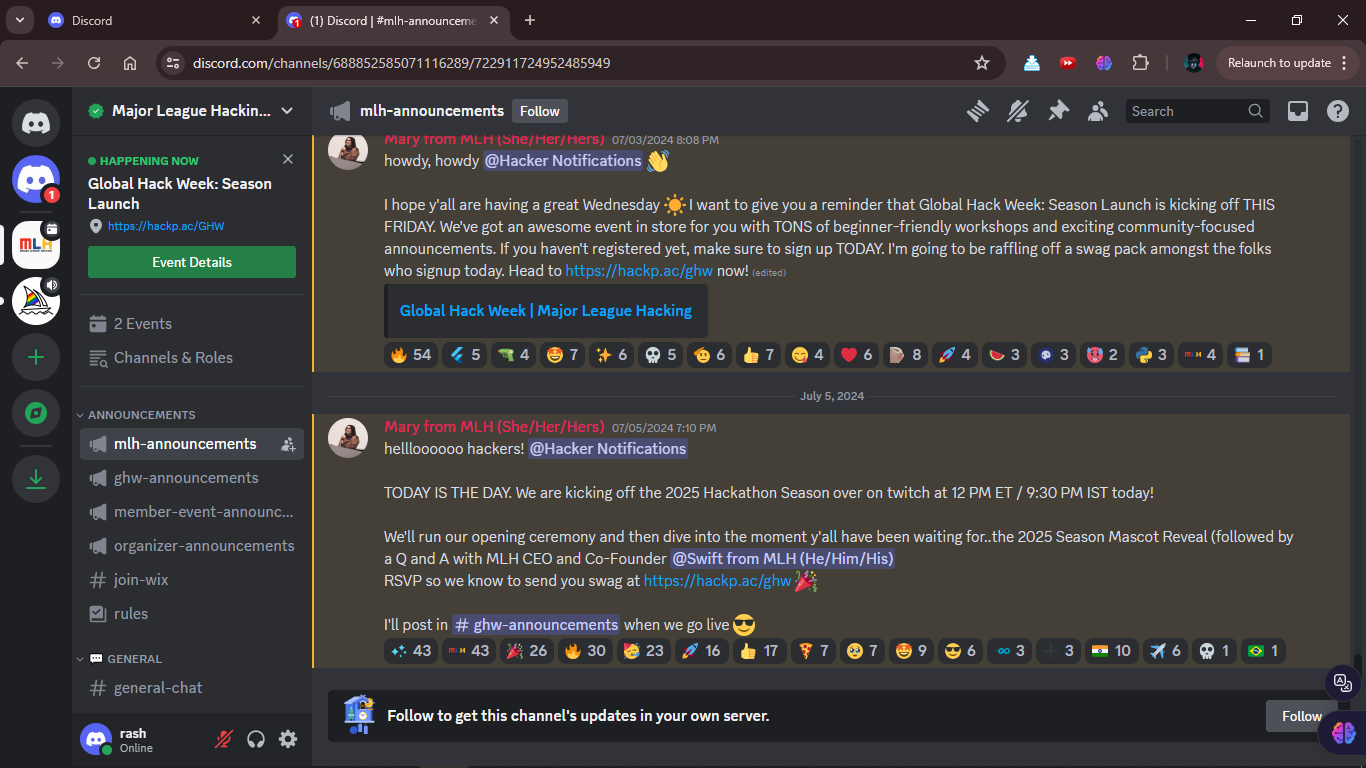Open Discord help question mark icon
This screenshot has width=1366, height=768.
click(1338, 111)
